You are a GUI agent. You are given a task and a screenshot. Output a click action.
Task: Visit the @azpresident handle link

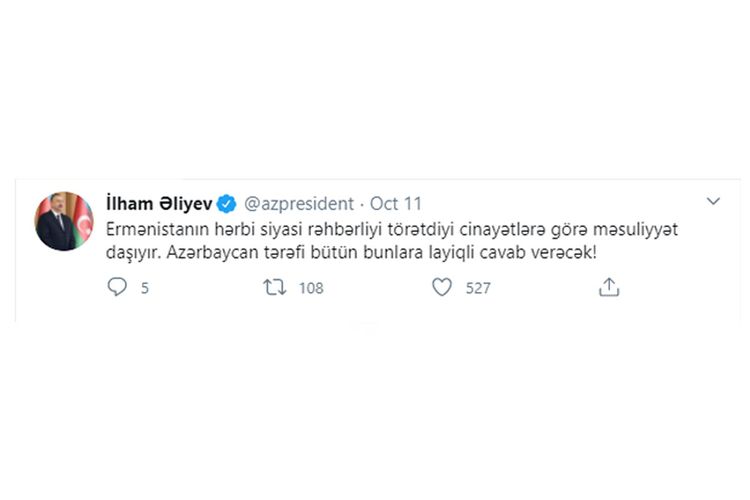coord(299,204)
